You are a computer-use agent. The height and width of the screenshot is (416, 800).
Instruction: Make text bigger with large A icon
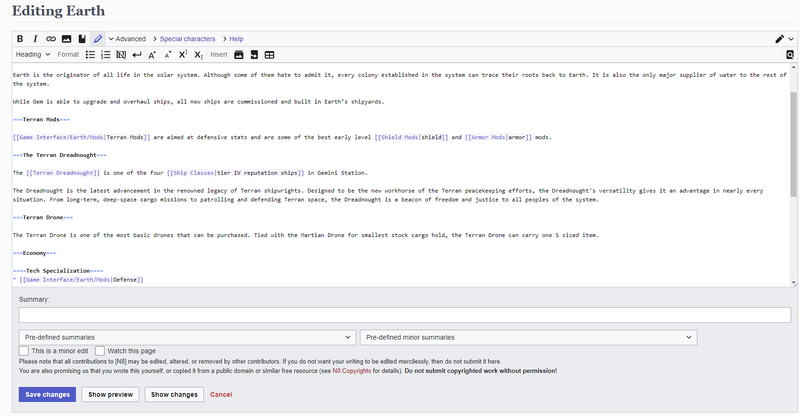tap(152, 55)
